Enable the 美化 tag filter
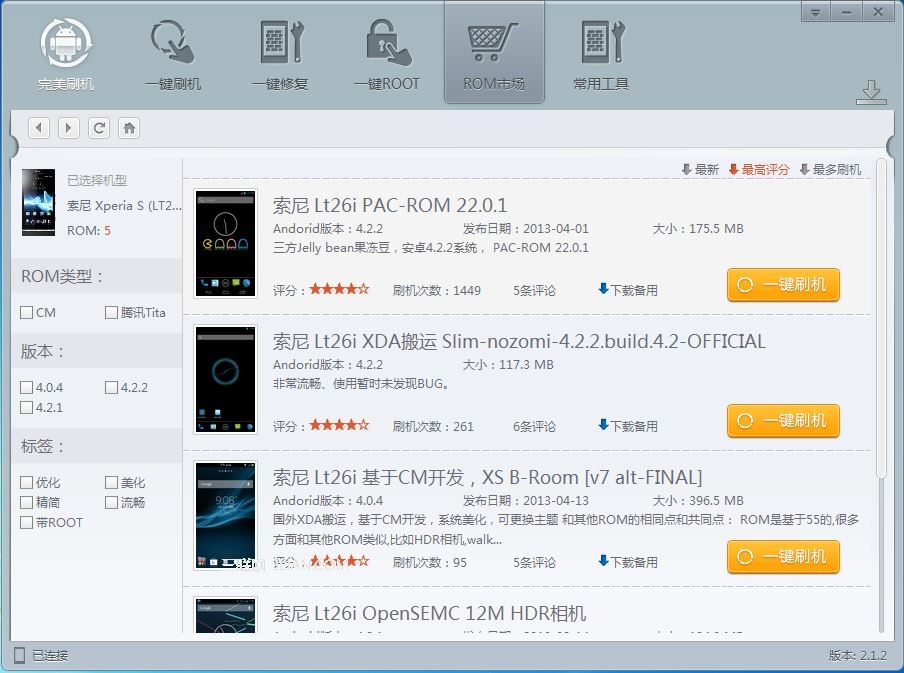Screen dimensions: 904x673 [111, 482]
